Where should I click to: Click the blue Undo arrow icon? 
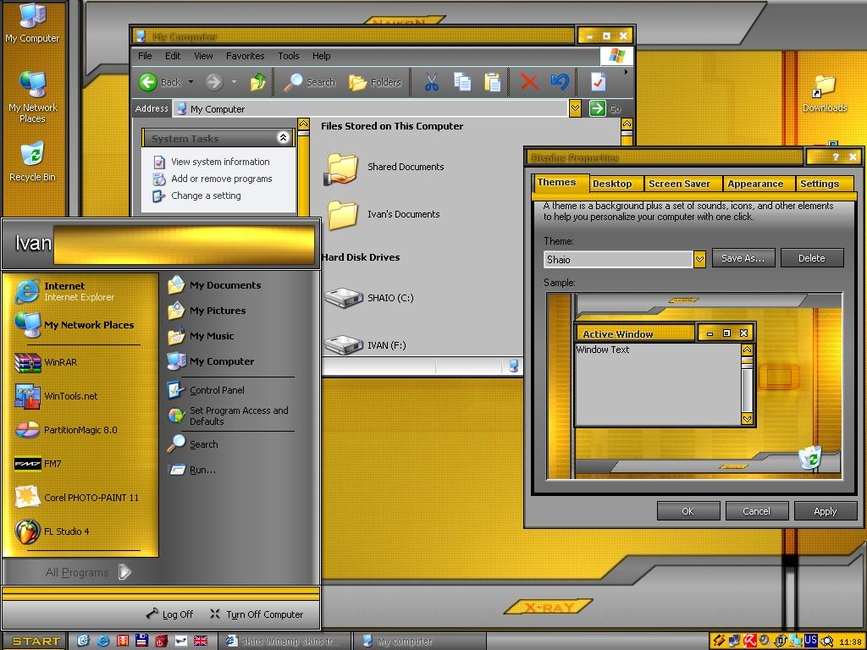560,82
